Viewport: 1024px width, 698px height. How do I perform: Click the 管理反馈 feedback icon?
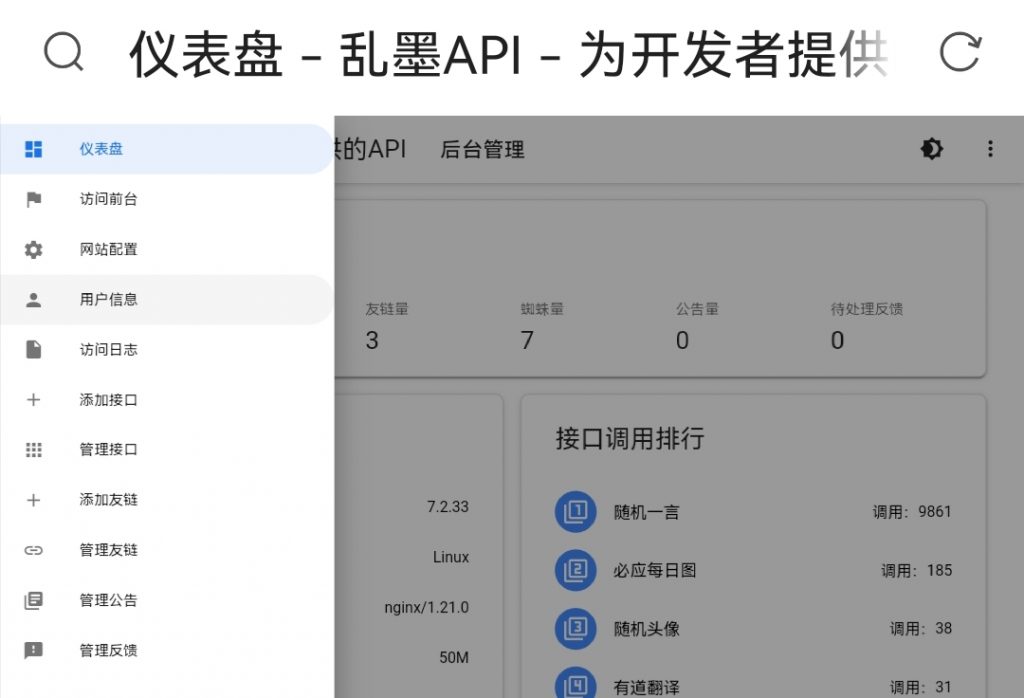pos(33,650)
